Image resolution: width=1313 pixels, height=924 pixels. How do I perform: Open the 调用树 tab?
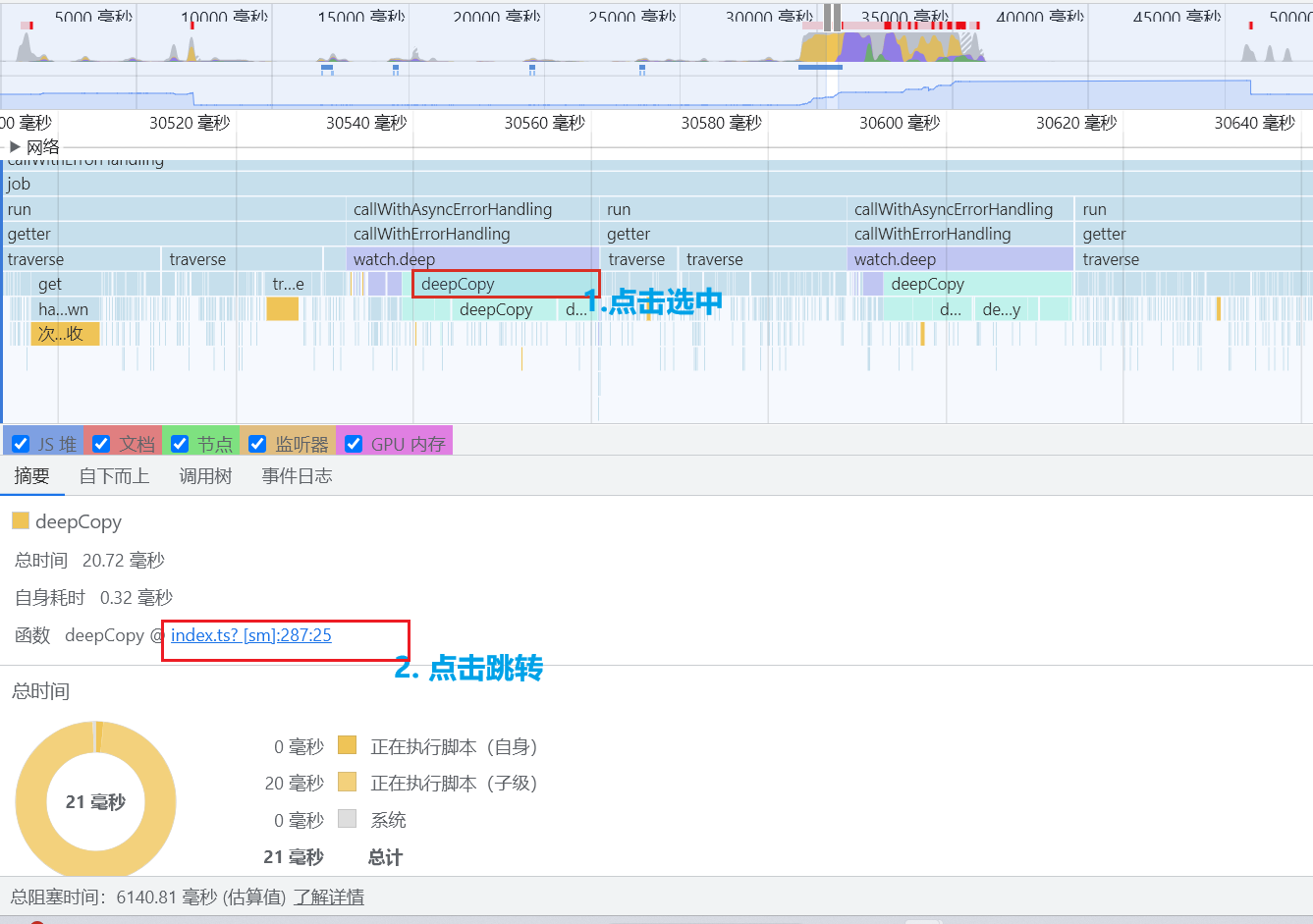click(x=205, y=476)
